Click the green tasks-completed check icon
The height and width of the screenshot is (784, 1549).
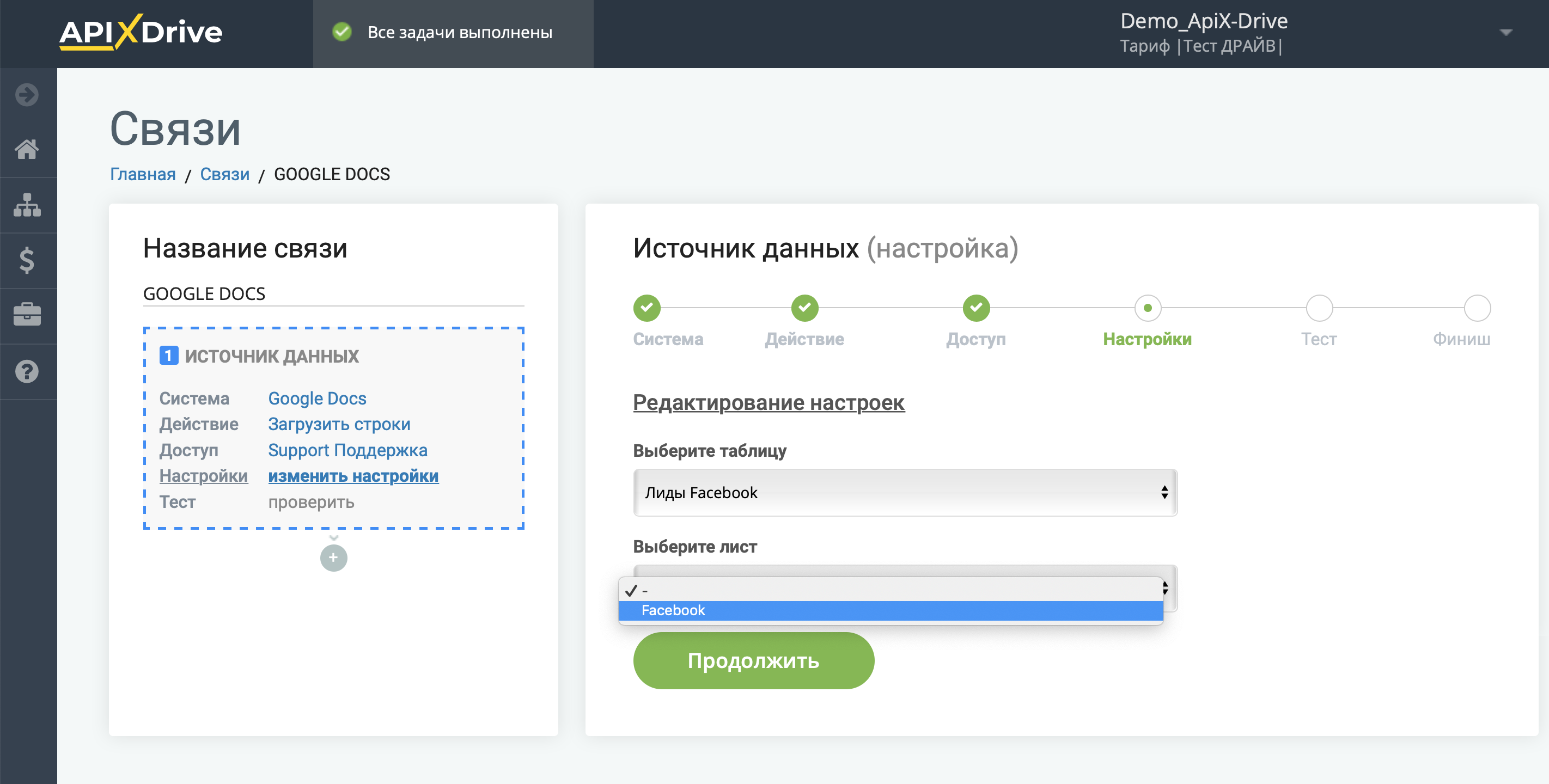(342, 32)
